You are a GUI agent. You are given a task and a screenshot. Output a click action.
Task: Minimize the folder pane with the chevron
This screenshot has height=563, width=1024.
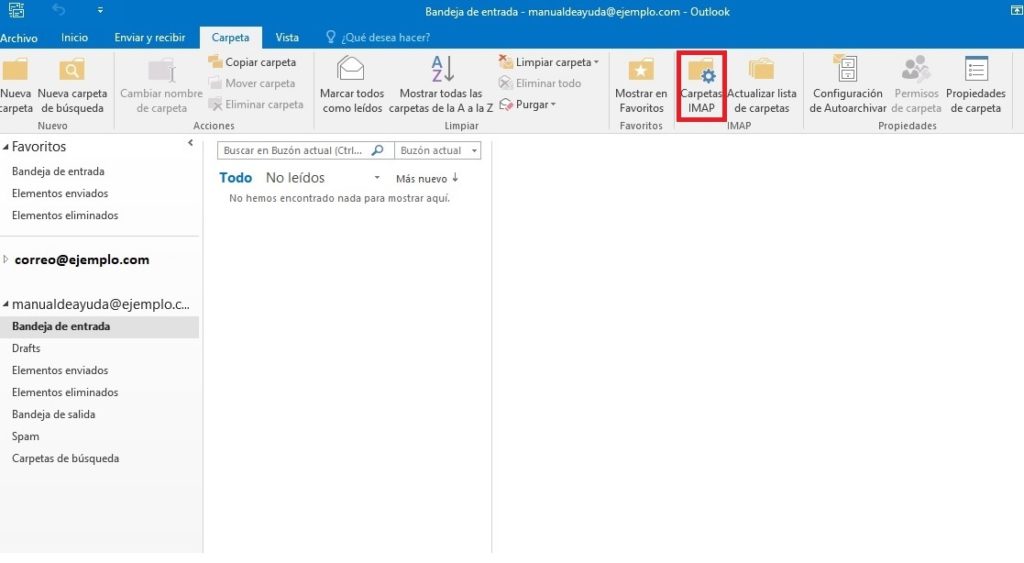point(190,142)
